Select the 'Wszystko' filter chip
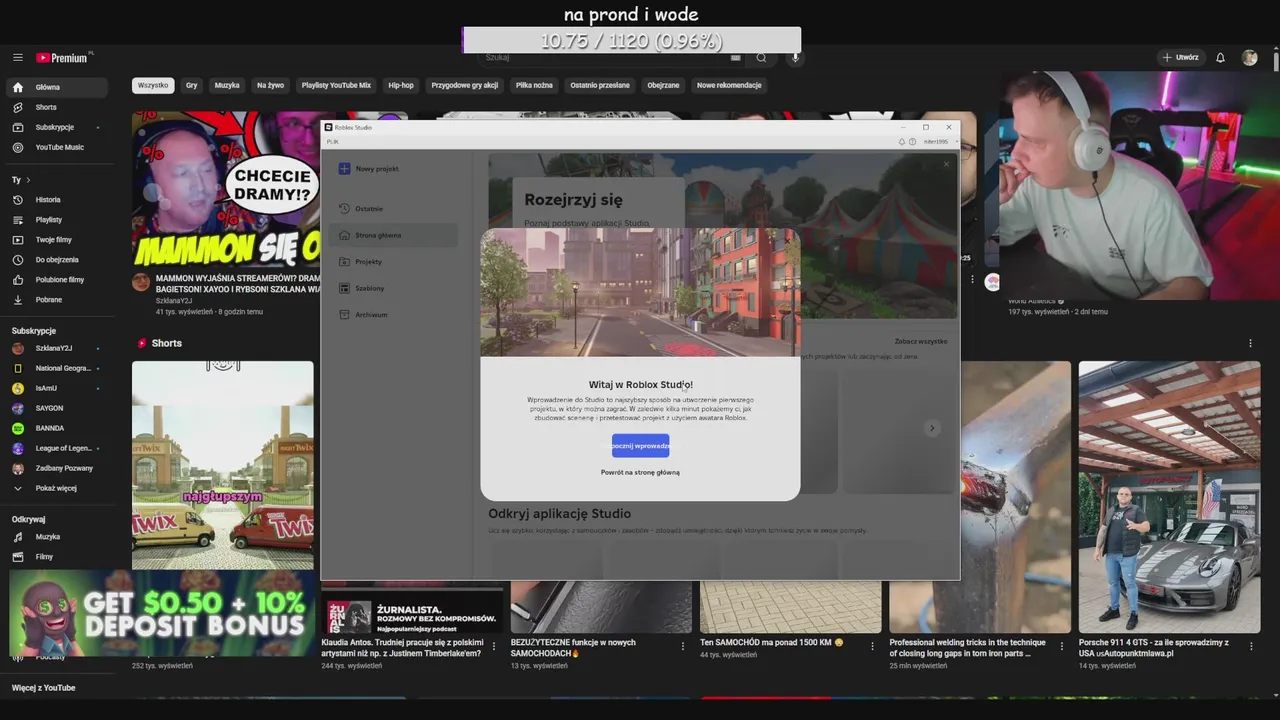 click(153, 85)
